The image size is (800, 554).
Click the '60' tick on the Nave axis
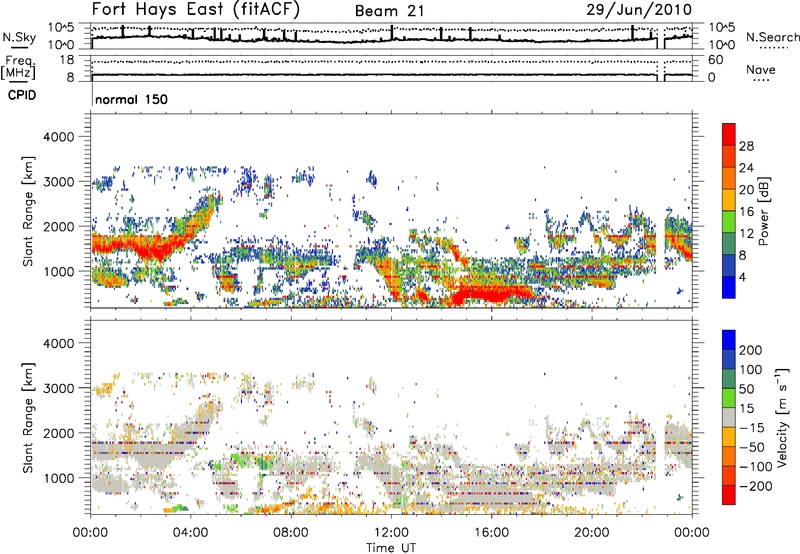(716, 60)
